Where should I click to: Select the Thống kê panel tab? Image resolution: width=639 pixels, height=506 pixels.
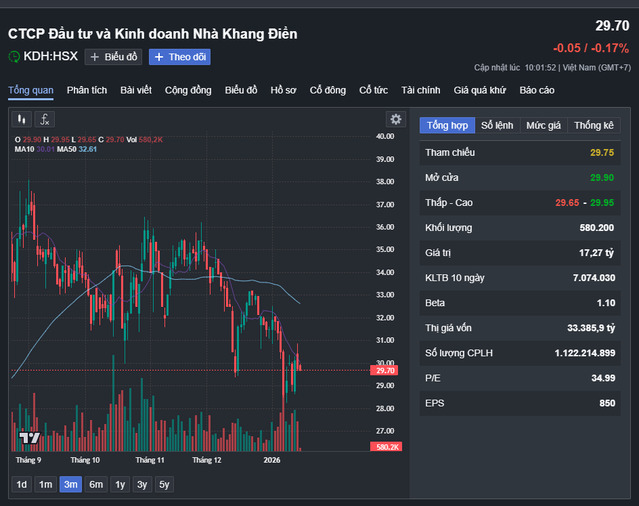(x=594, y=125)
